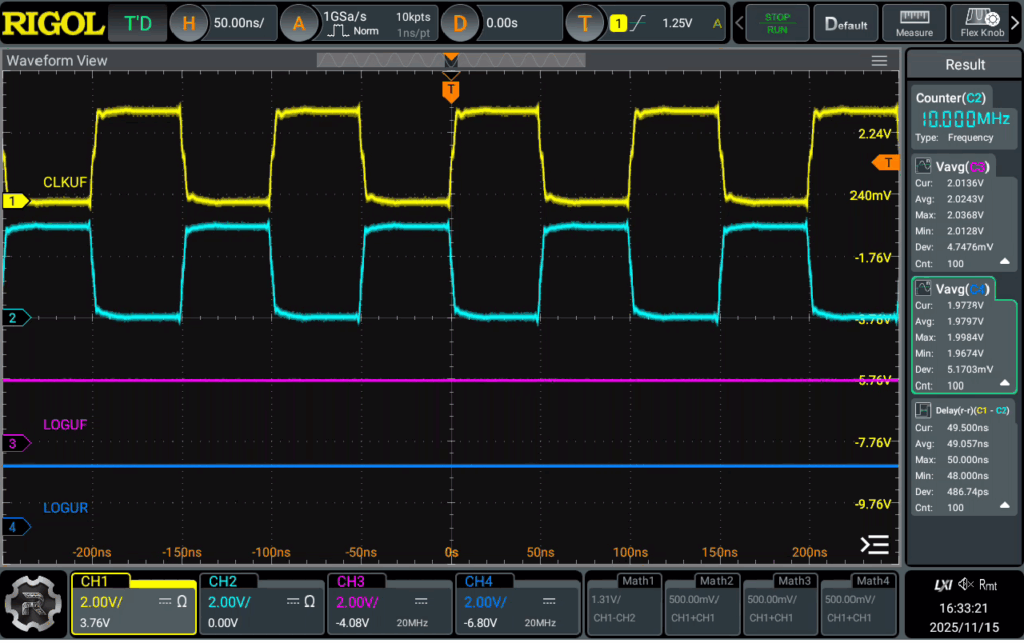The height and width of the screenshot is (643, 1024).
Task: Collapse result sidebar with list icon
Action: 875,544
